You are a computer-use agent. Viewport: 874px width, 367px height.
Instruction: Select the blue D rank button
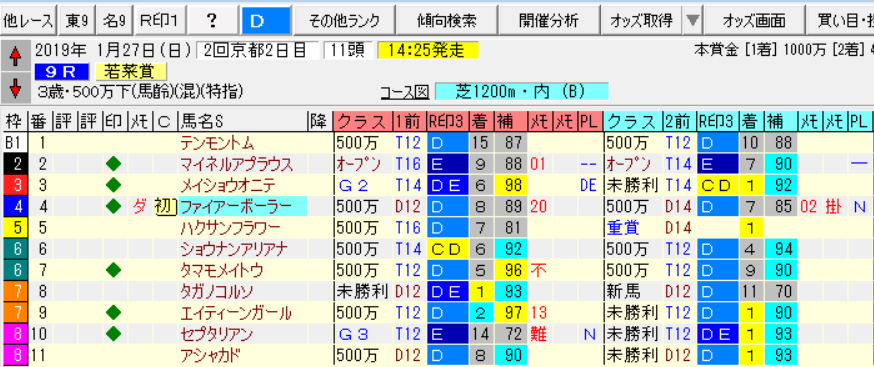(x=266, y=21)
